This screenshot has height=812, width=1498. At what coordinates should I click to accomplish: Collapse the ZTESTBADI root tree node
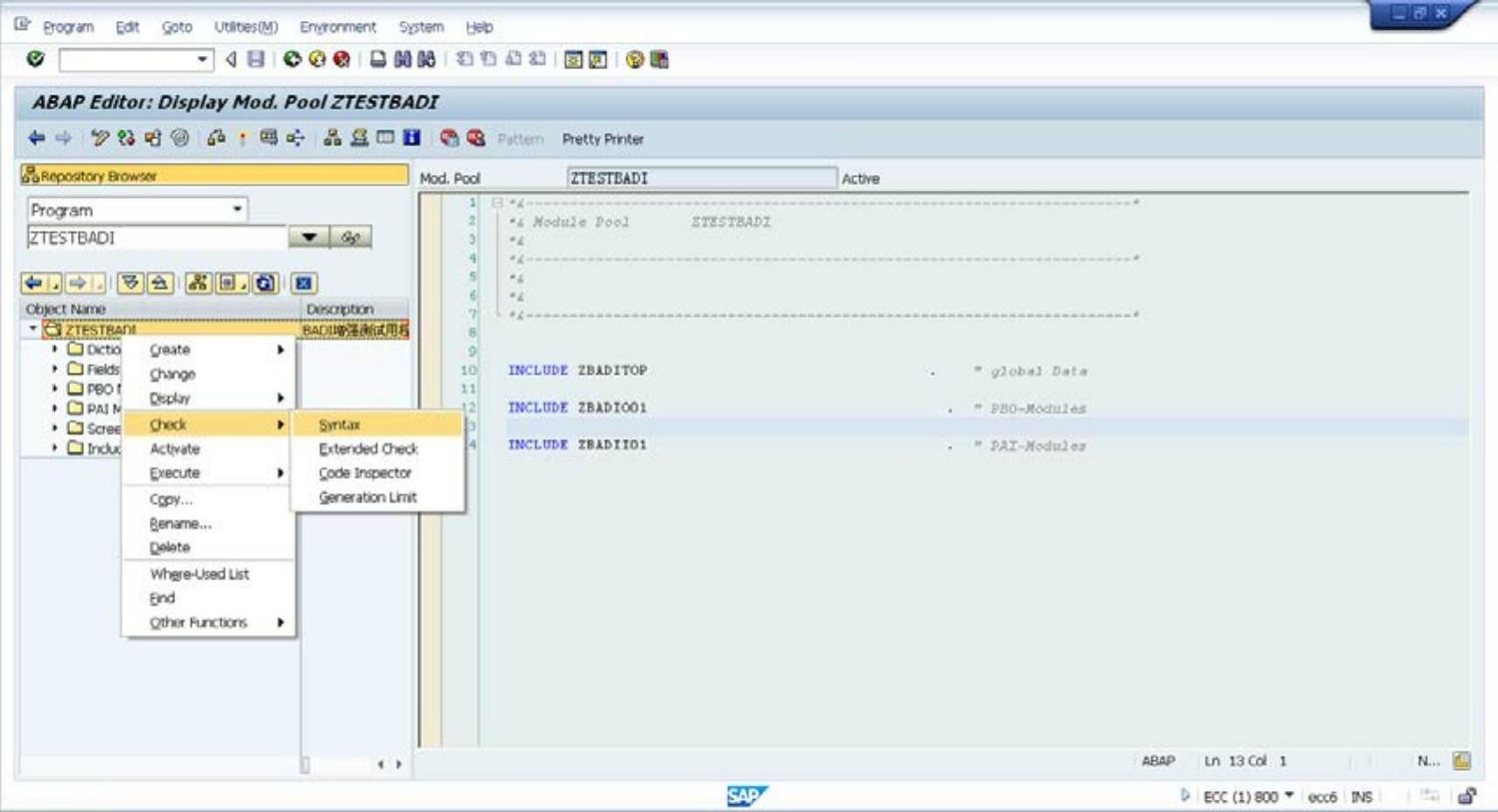tap(33, 328)
